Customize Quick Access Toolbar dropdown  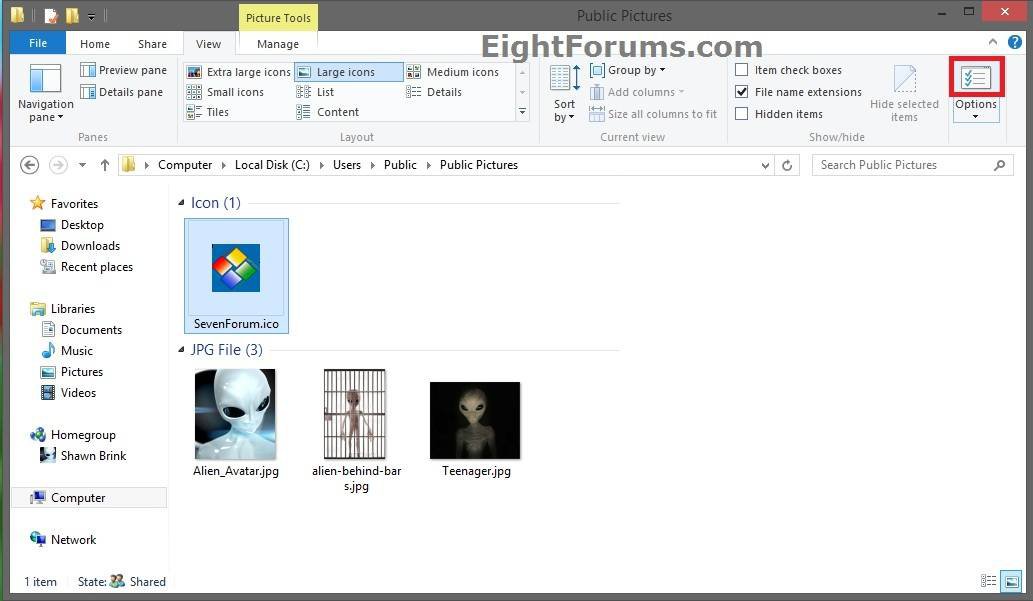(92, 16)
